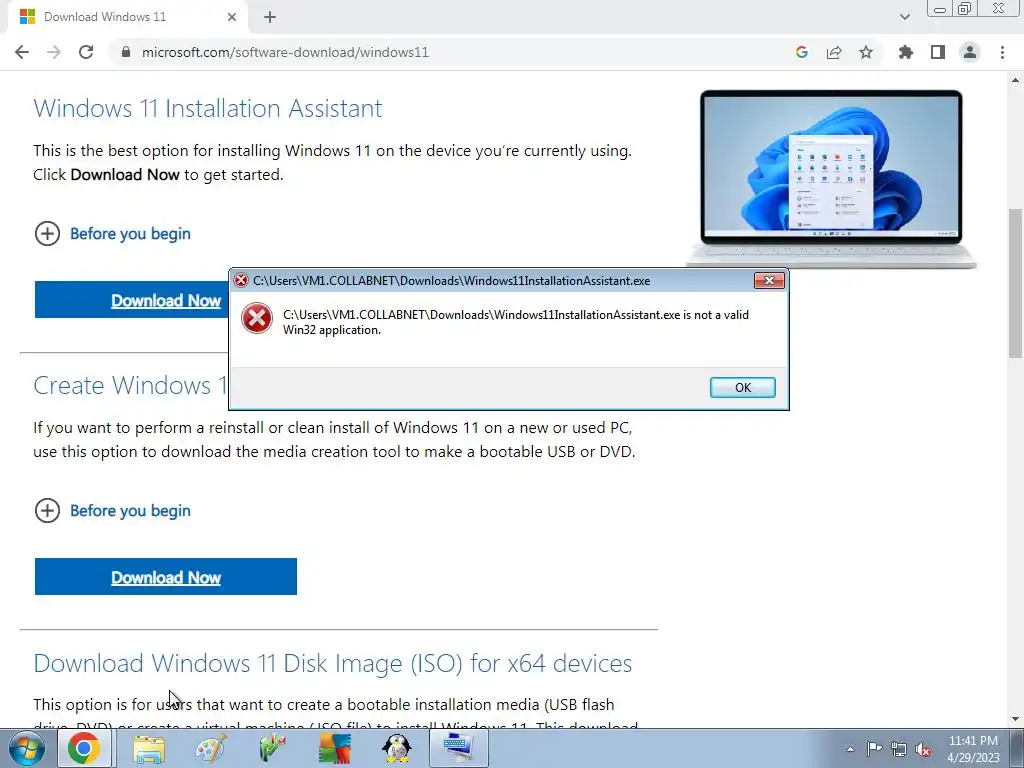View site info via the padlock icon
This screenshot has height=768, width=1024.
[126, 52]
